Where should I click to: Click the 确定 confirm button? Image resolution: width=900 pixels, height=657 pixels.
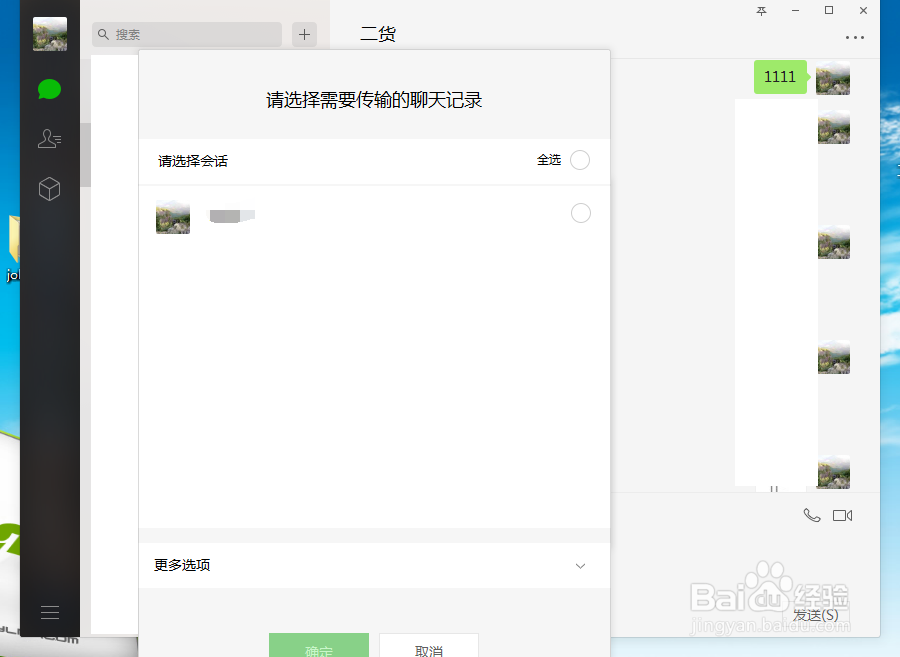pyautogui.click(x=318, y=650)
